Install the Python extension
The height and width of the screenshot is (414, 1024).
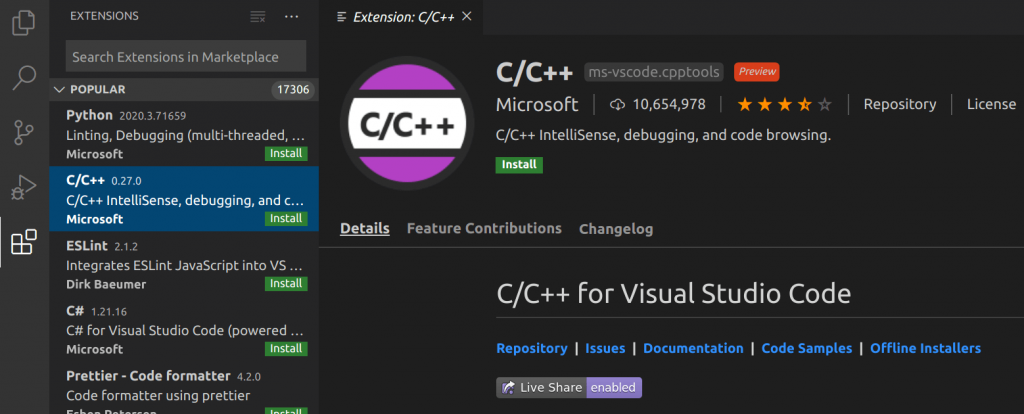286,153
